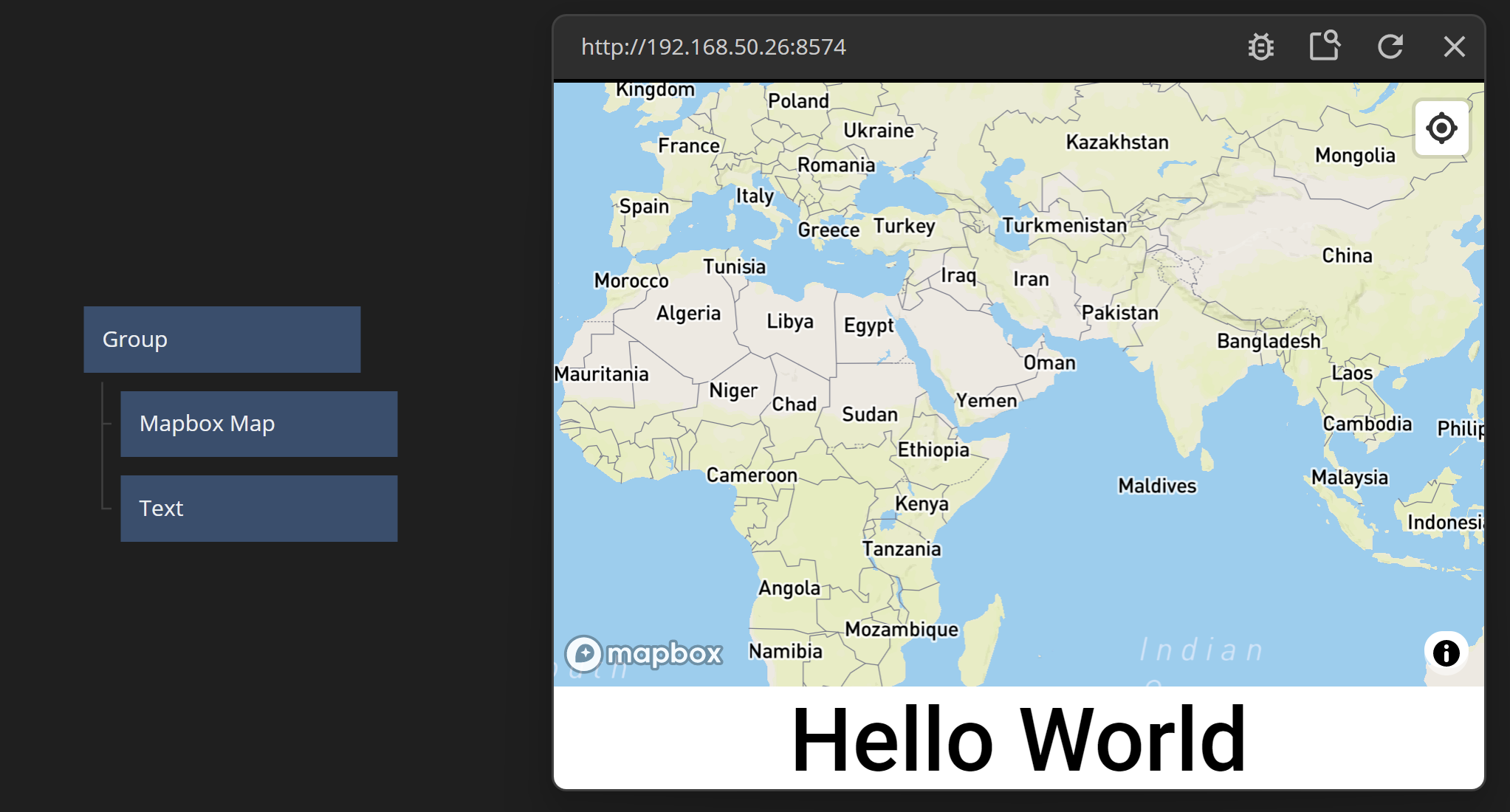
Task: Reload the preview page
Action: pyautogui.click(x=1390, y=47)
